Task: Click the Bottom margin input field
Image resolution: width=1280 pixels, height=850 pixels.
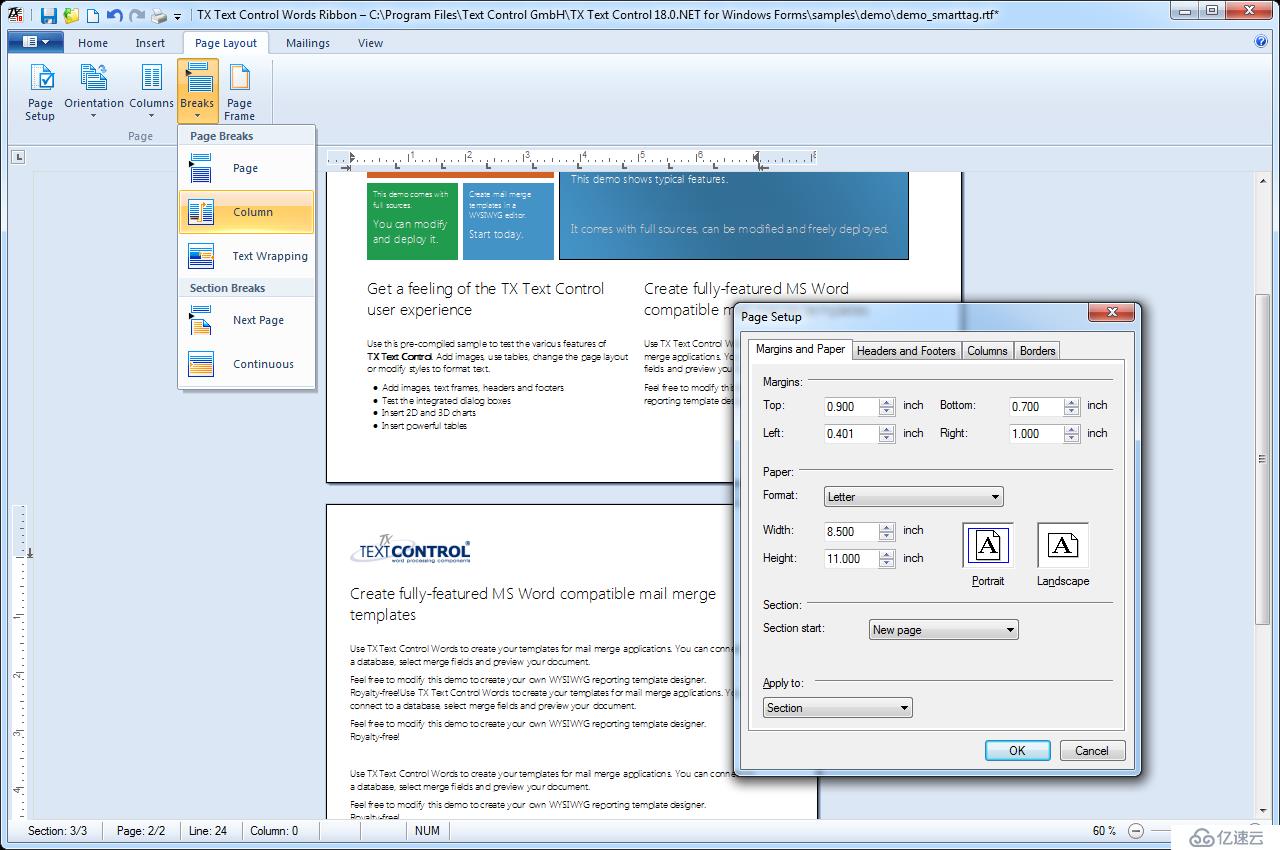Action: (x=1036, y=406)
